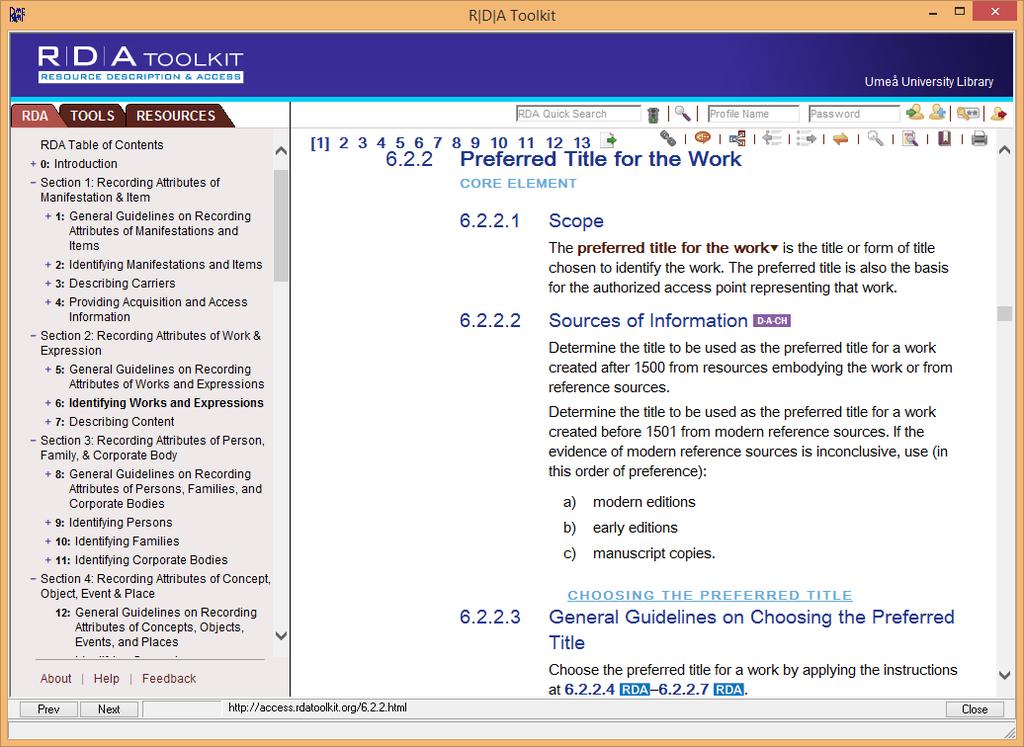1024x747 pixels.
Task: Click the print icon
Action: (x=979, y=138)
